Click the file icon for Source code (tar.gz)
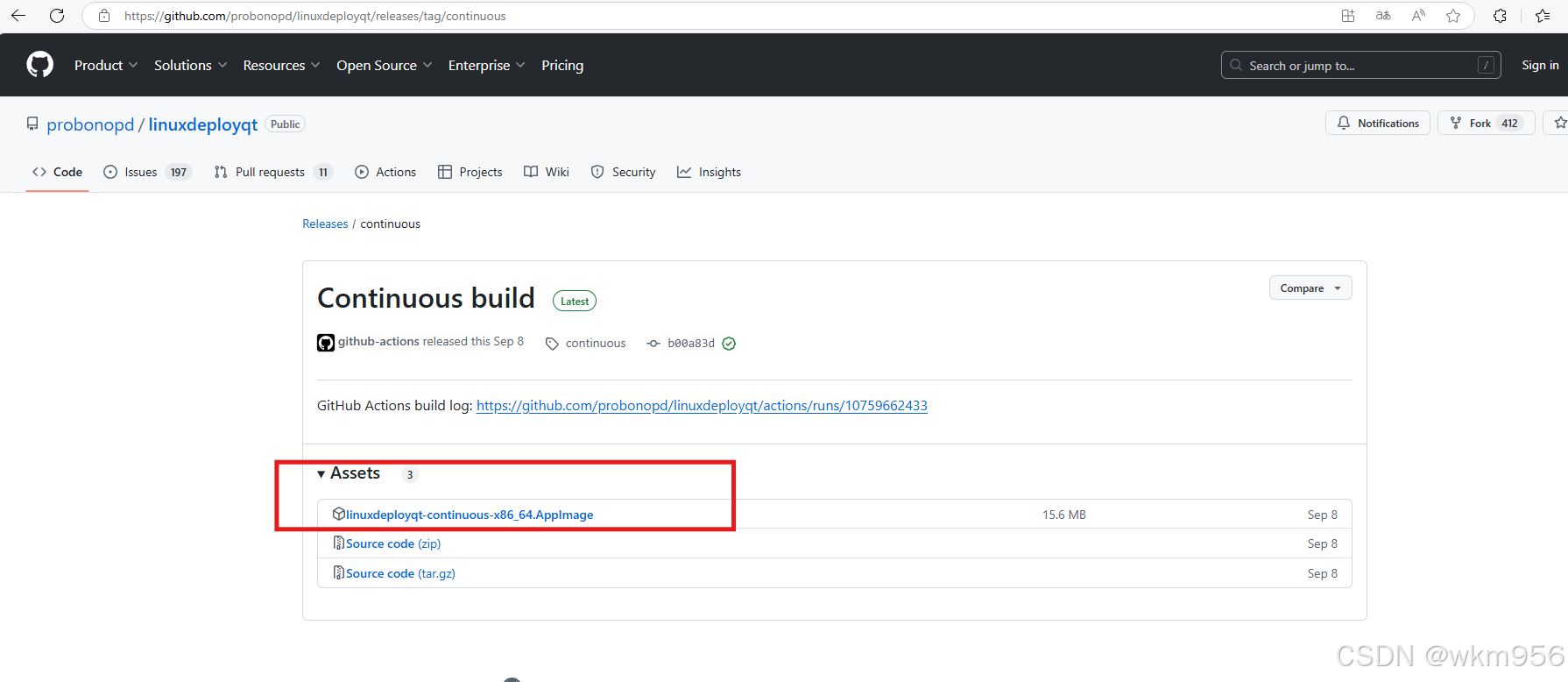The image size is (1568, 682). pyautogui.click(x=339, y=572)
